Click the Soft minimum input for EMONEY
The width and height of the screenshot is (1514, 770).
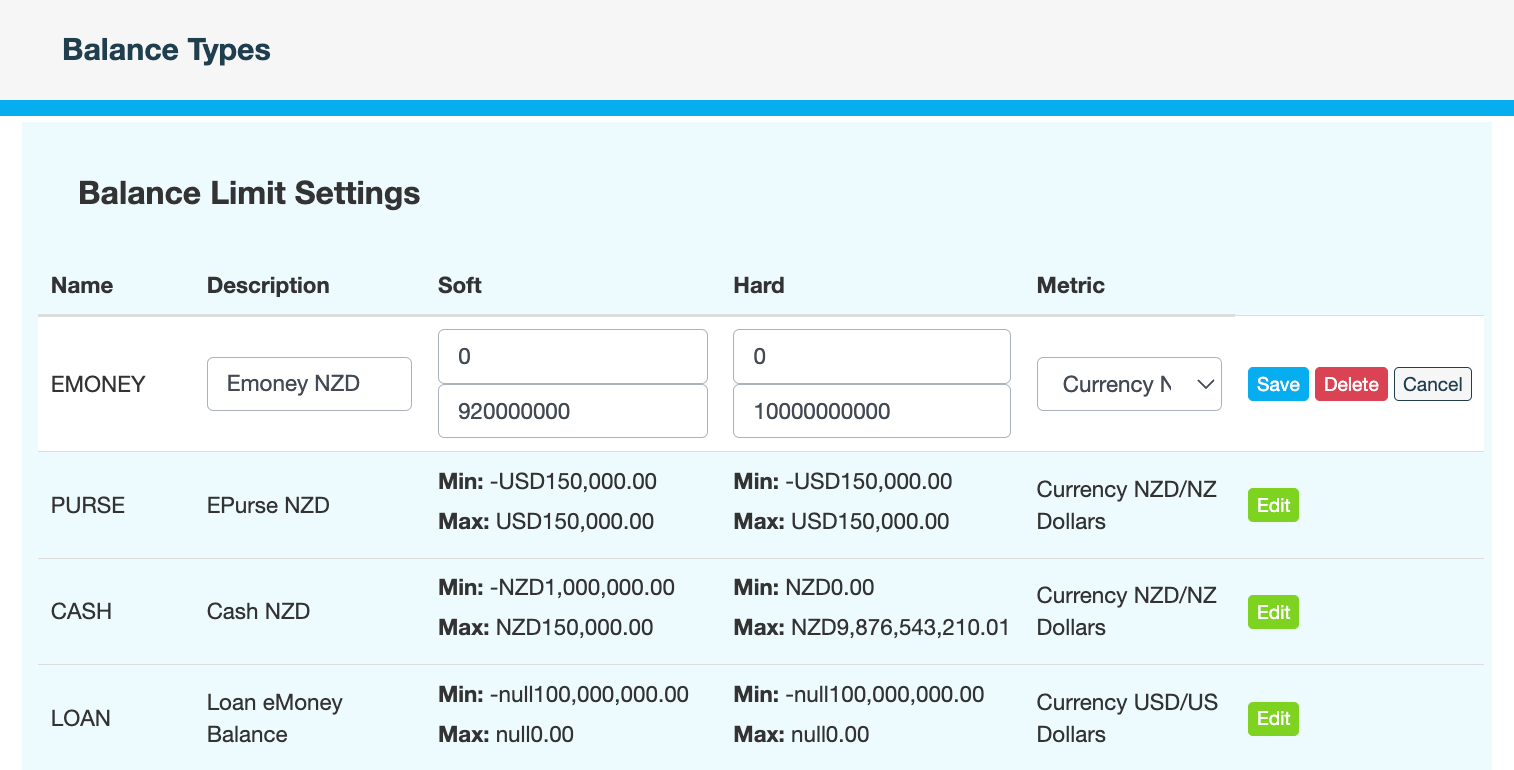tap(572, 356)
